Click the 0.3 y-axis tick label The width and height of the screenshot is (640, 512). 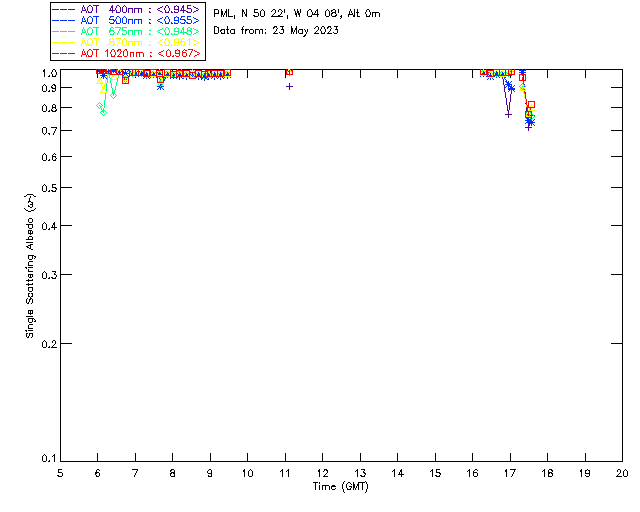point(49,275)
